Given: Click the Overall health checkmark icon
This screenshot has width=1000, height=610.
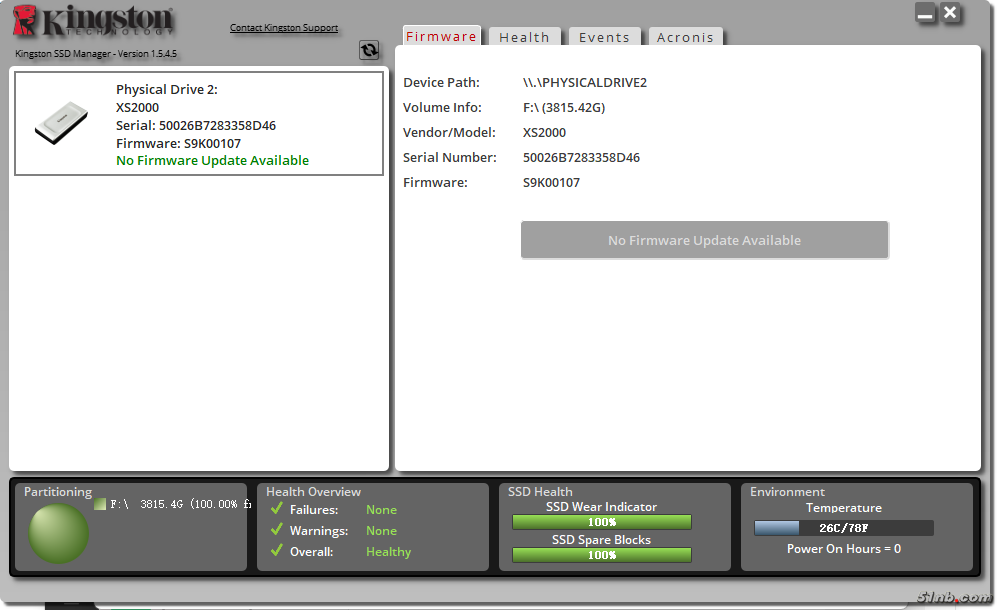Looking at the screenshot, I should (276, 552).
